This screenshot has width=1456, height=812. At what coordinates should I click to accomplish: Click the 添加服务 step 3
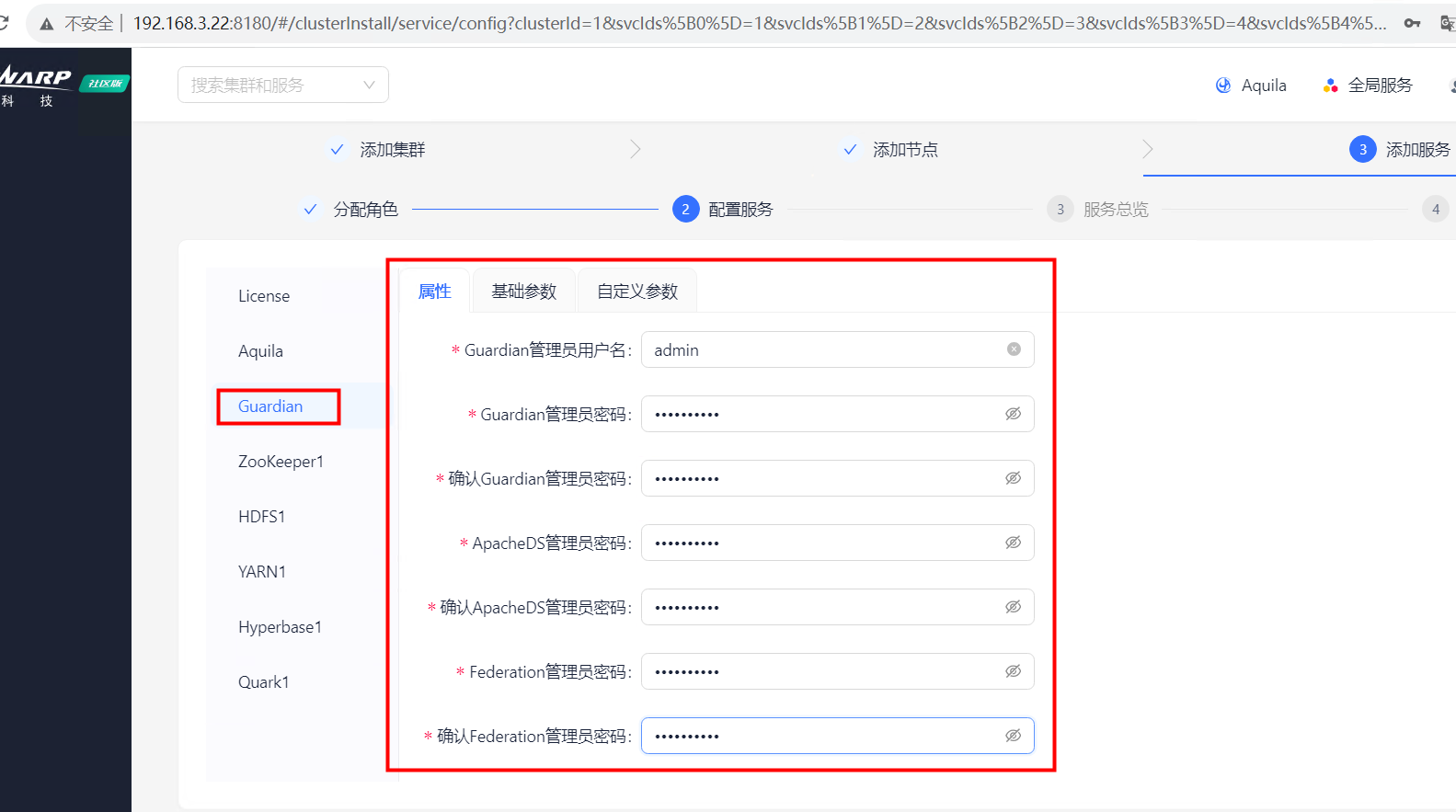[x=1400, y=150]
